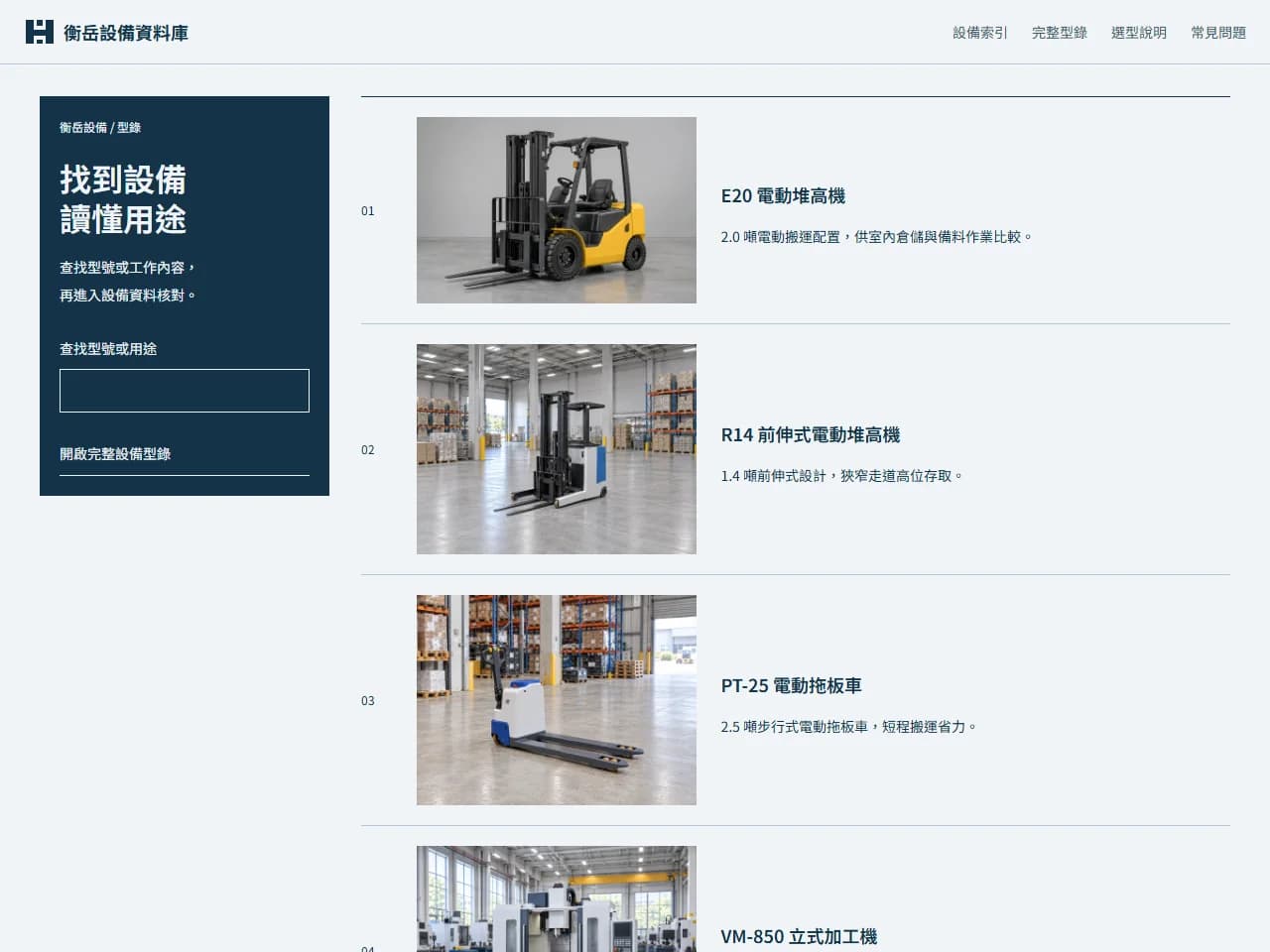Viewport: 1270px width, 952px height.
Task: Open the VM-850 立式加工機 title
Action: 799,937
